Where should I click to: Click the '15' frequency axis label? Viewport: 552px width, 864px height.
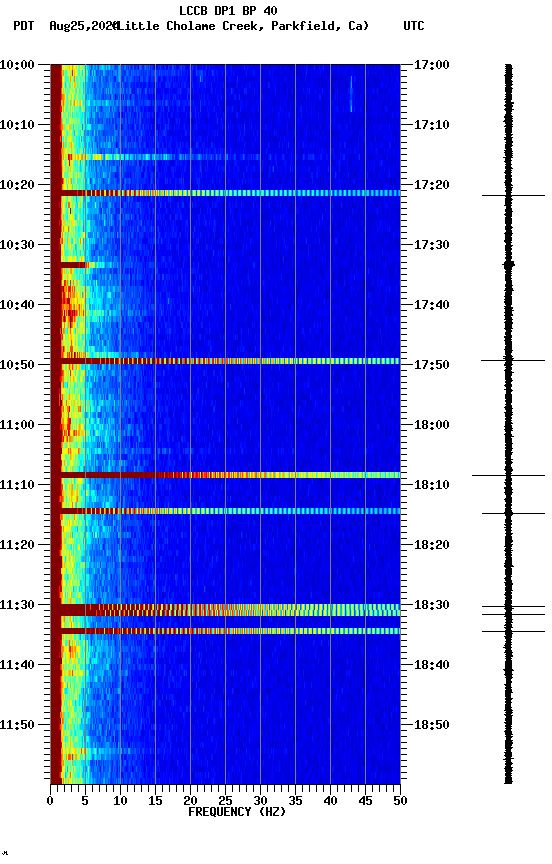155,801
